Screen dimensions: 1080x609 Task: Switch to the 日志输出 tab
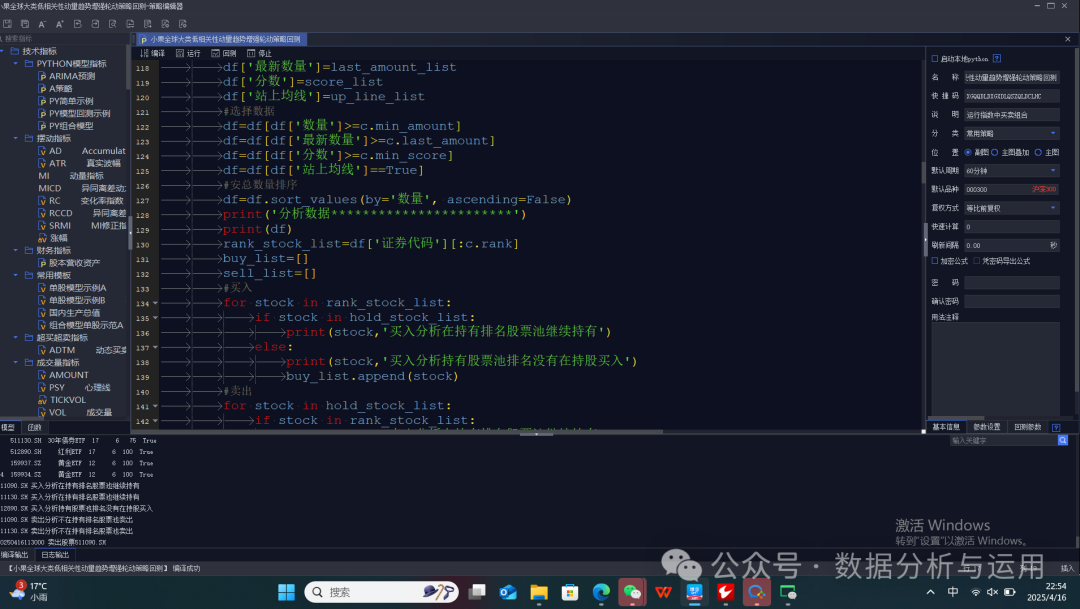click(x=55, y=555)
